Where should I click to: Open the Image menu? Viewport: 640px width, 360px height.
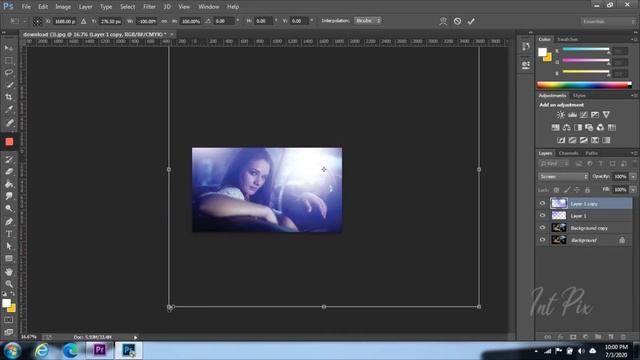coord(63,7)
